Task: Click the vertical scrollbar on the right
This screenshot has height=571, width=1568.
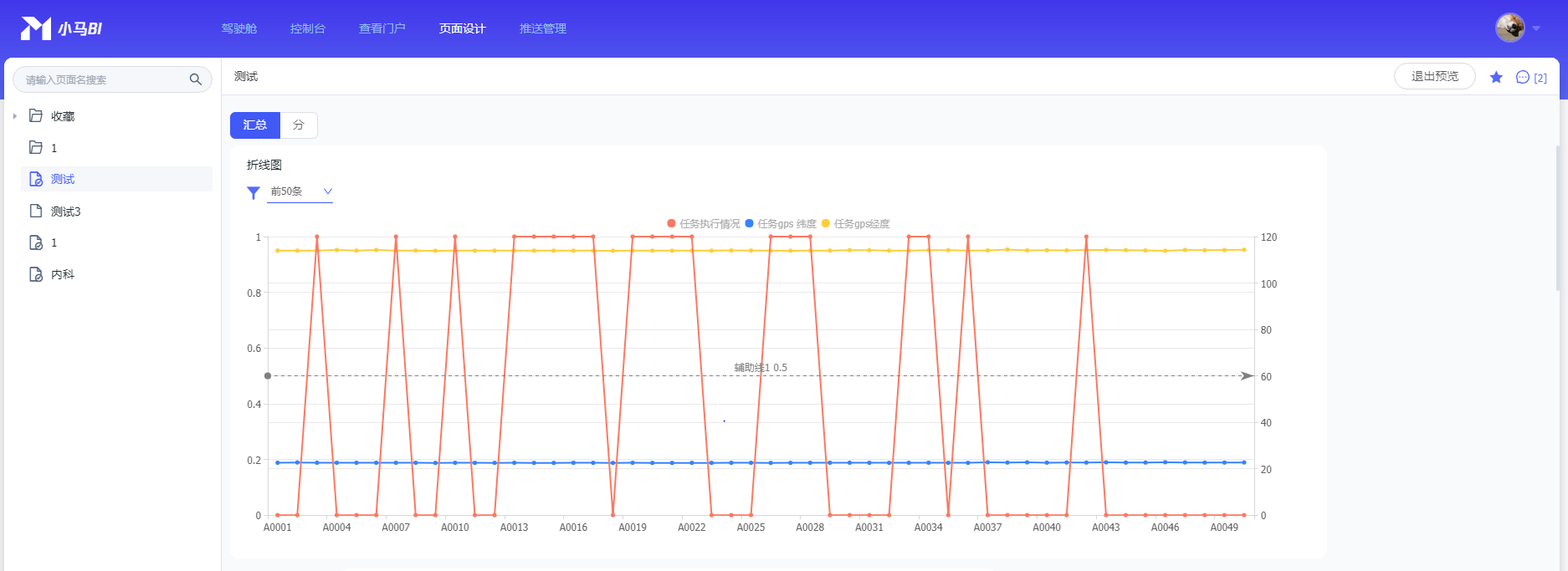Action: [x=1557, y=217]
